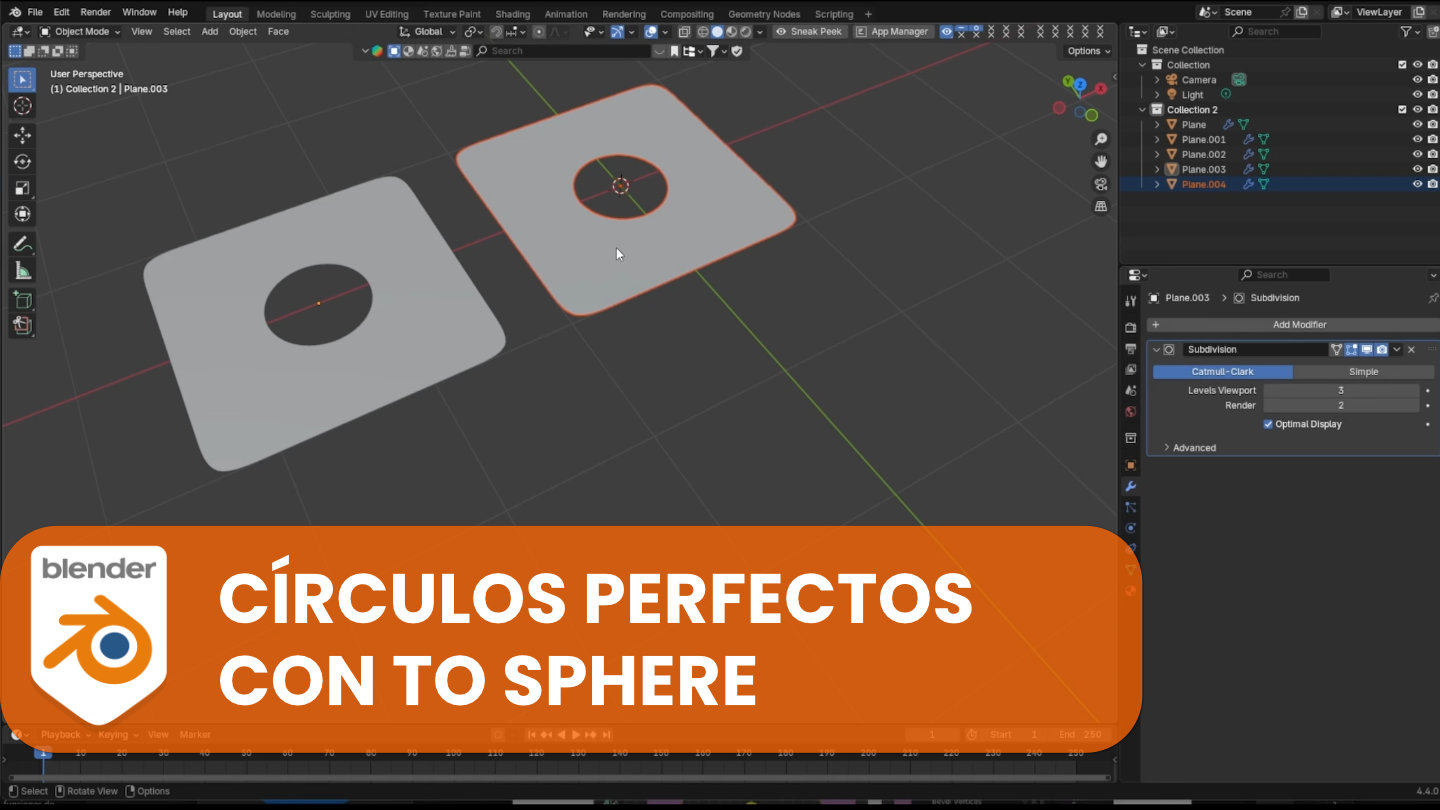Click the App Manager button
The height and width of the screenshot is (810, 1440).
[892, 32]
